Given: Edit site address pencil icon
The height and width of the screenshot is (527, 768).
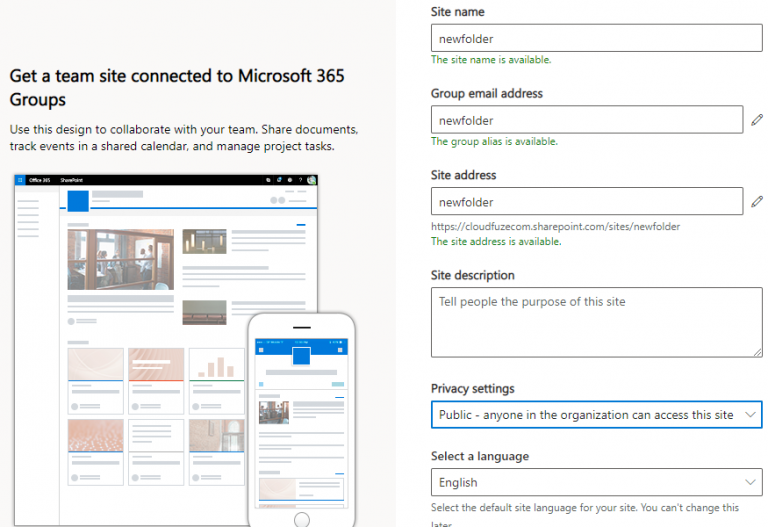Looking at the screenshot, I should click(757, 201).
